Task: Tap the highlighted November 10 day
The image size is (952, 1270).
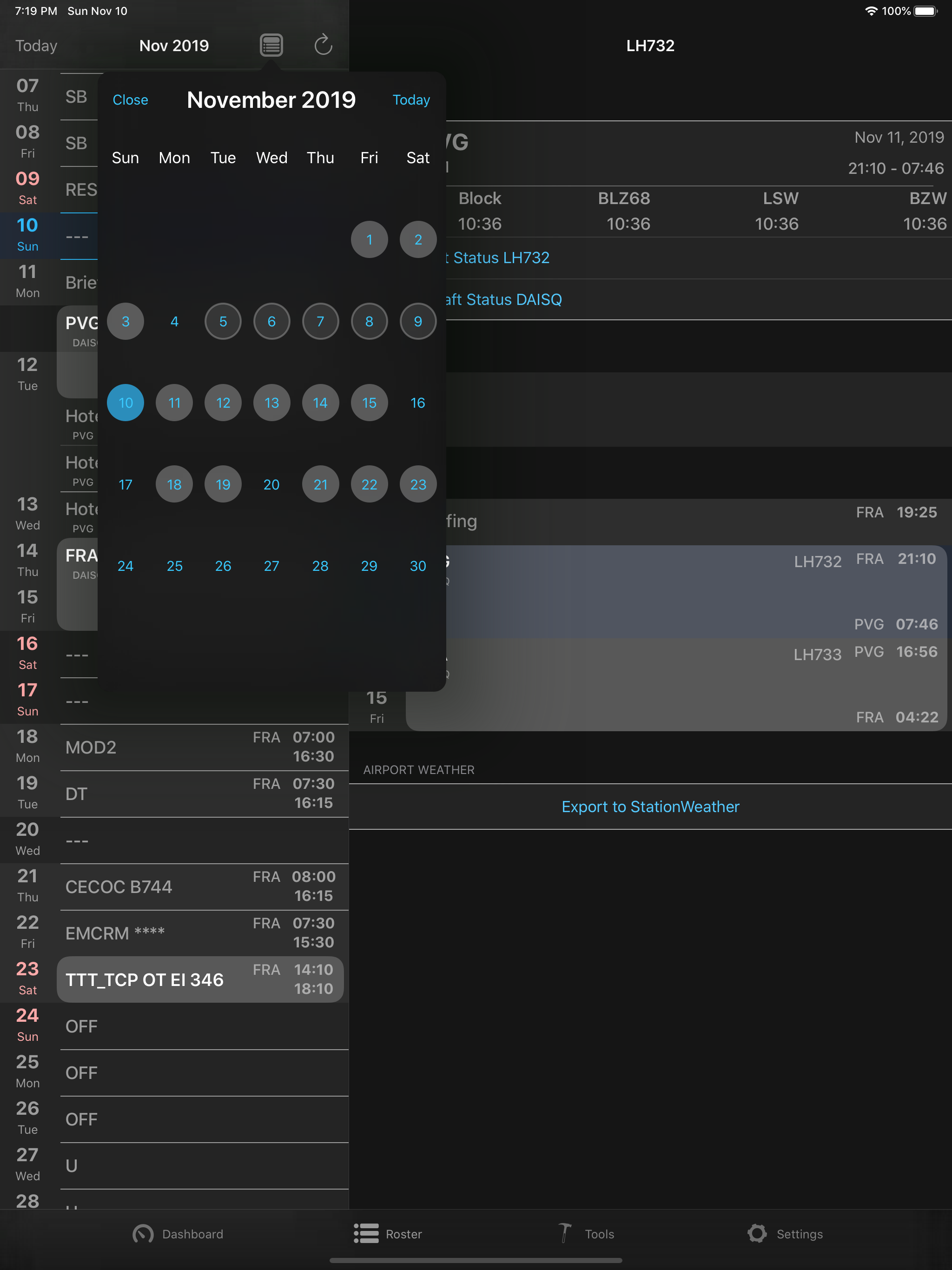Action: tap(126, 403)
